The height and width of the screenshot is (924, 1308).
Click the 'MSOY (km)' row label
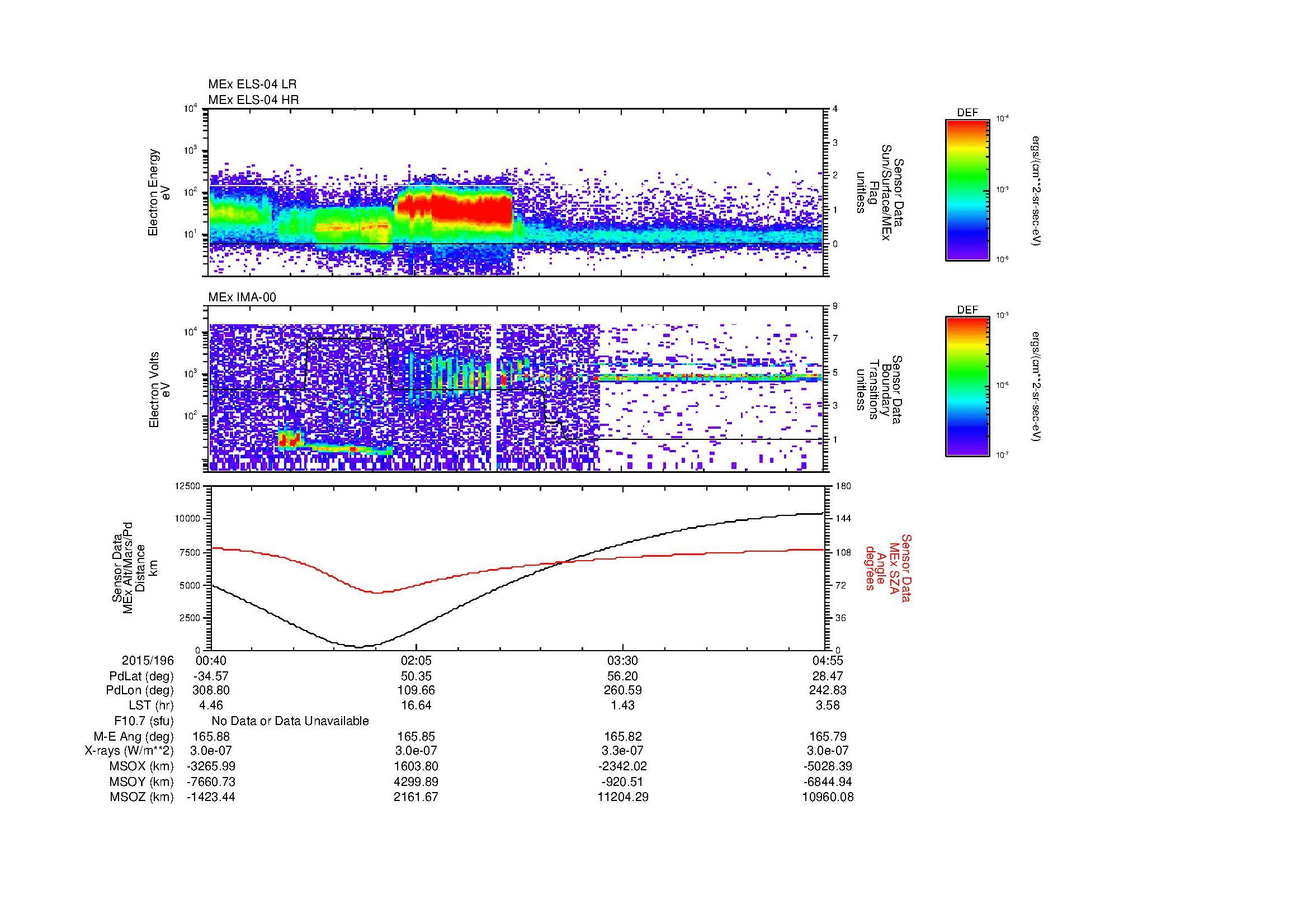coord(142,781)
